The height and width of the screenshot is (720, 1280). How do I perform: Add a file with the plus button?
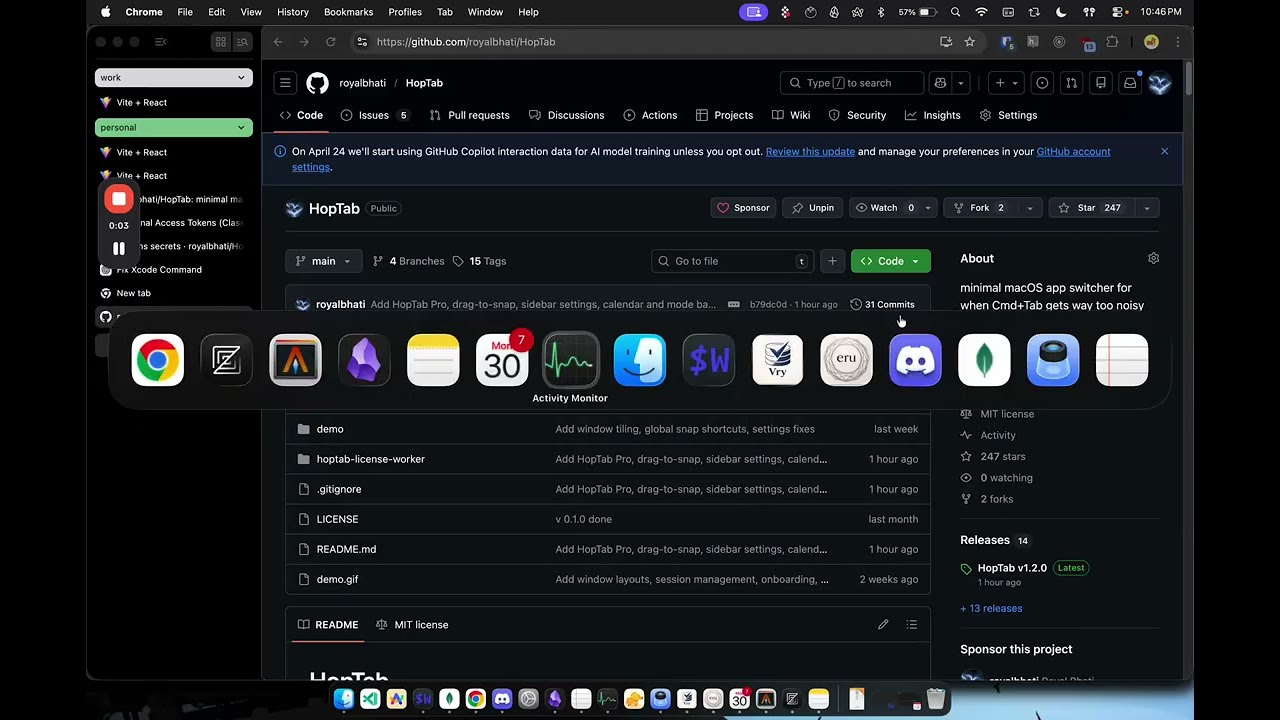click(x=832, y=261)
